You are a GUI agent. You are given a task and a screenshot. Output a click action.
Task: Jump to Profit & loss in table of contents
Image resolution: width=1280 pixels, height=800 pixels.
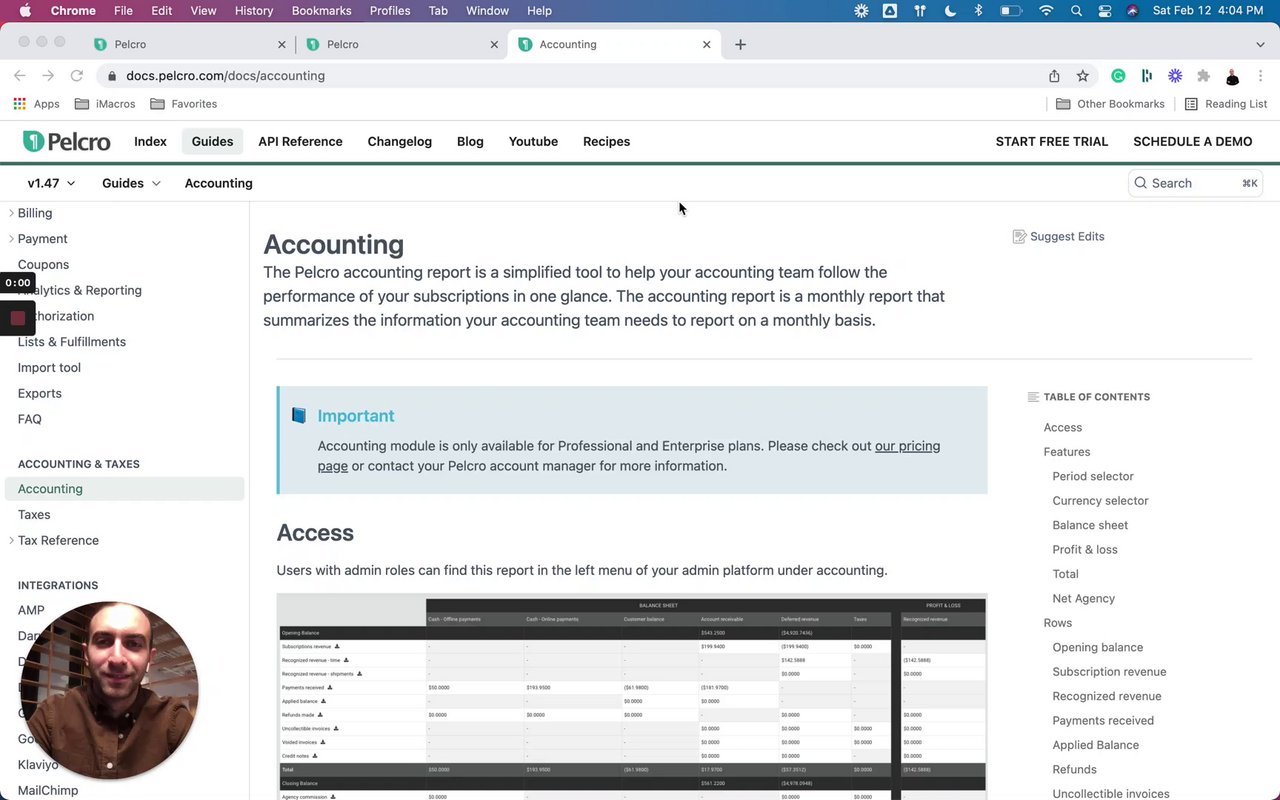1085,550
